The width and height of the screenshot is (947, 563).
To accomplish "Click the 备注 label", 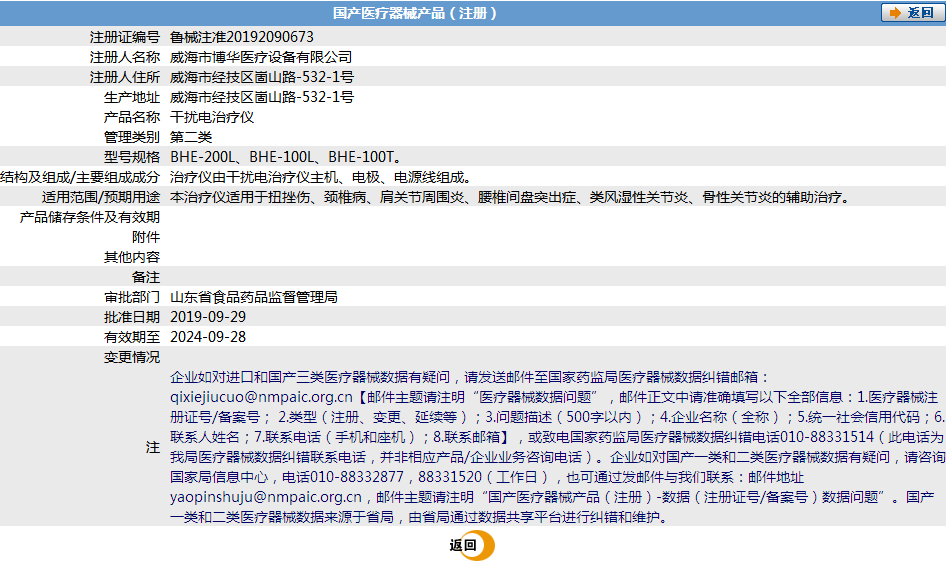I will [x=146, y=277].
